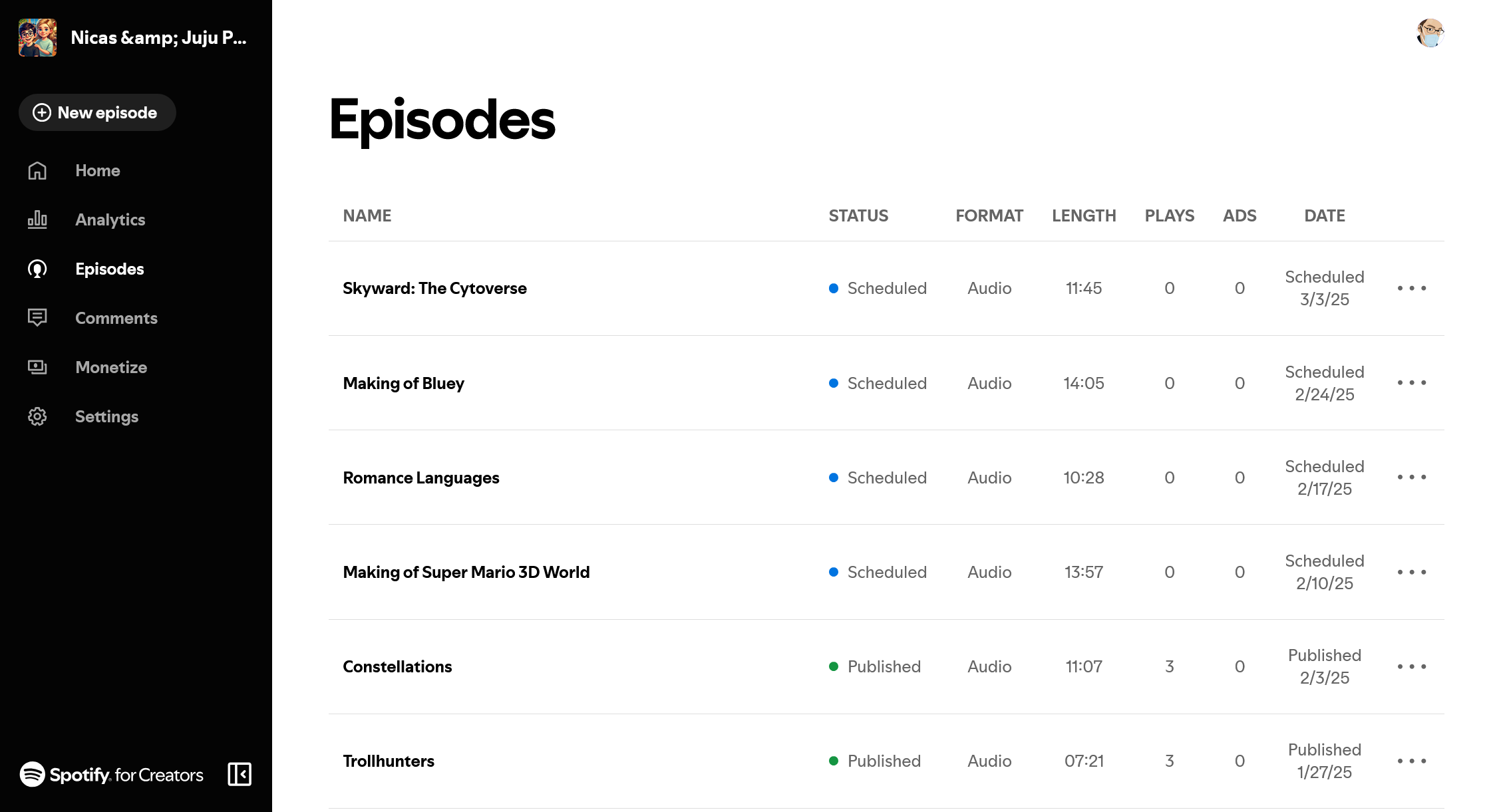This screenshot has height=812, width=1499.
Task: Open three-dot menu for Trollhunters
Action: pos(1411,761)
